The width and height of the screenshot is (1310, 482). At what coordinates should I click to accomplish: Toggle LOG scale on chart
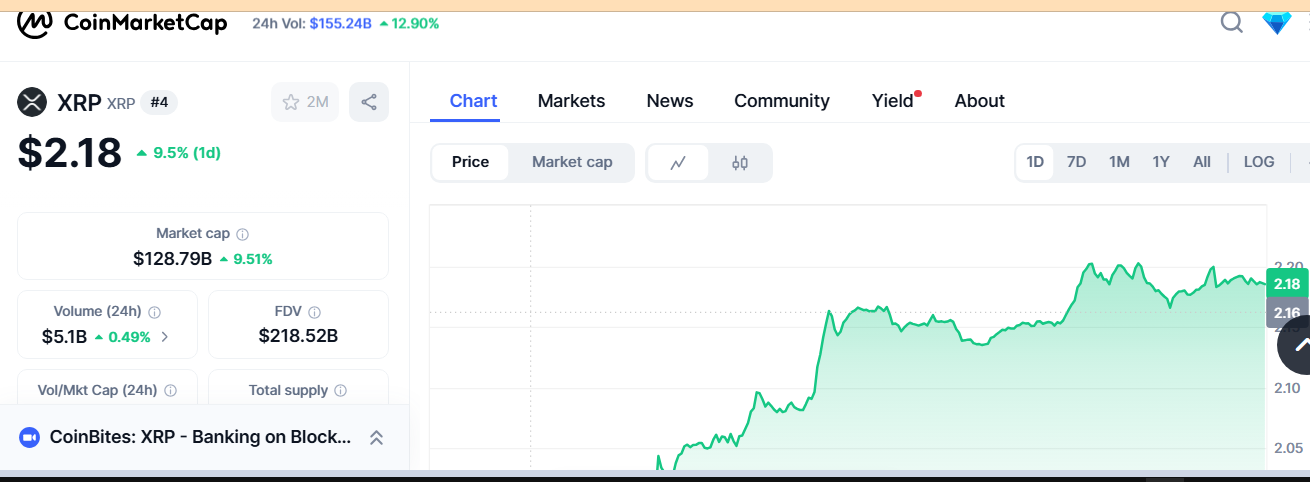pos(1259,162)
